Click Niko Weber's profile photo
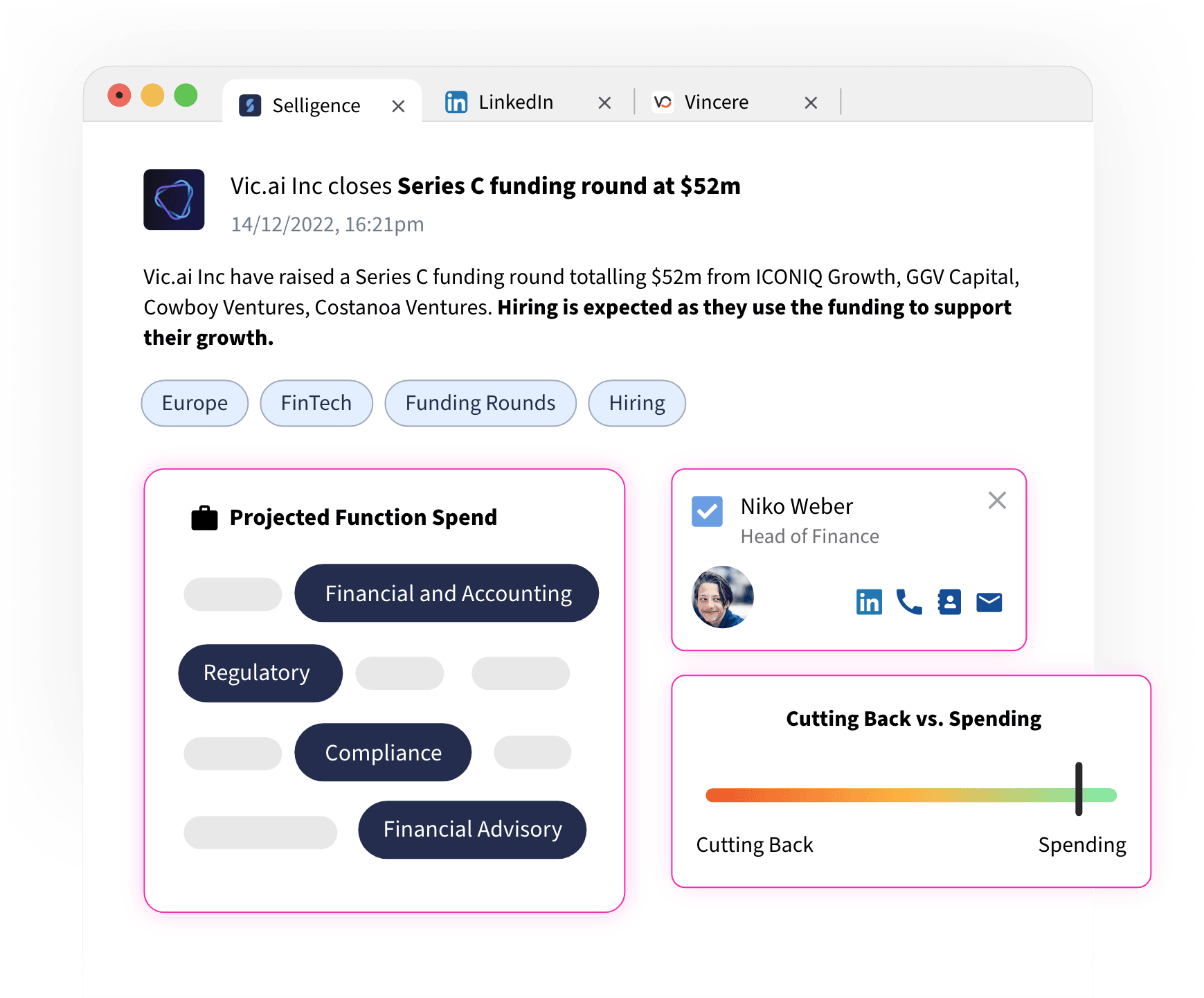 [x=723, y=597]
